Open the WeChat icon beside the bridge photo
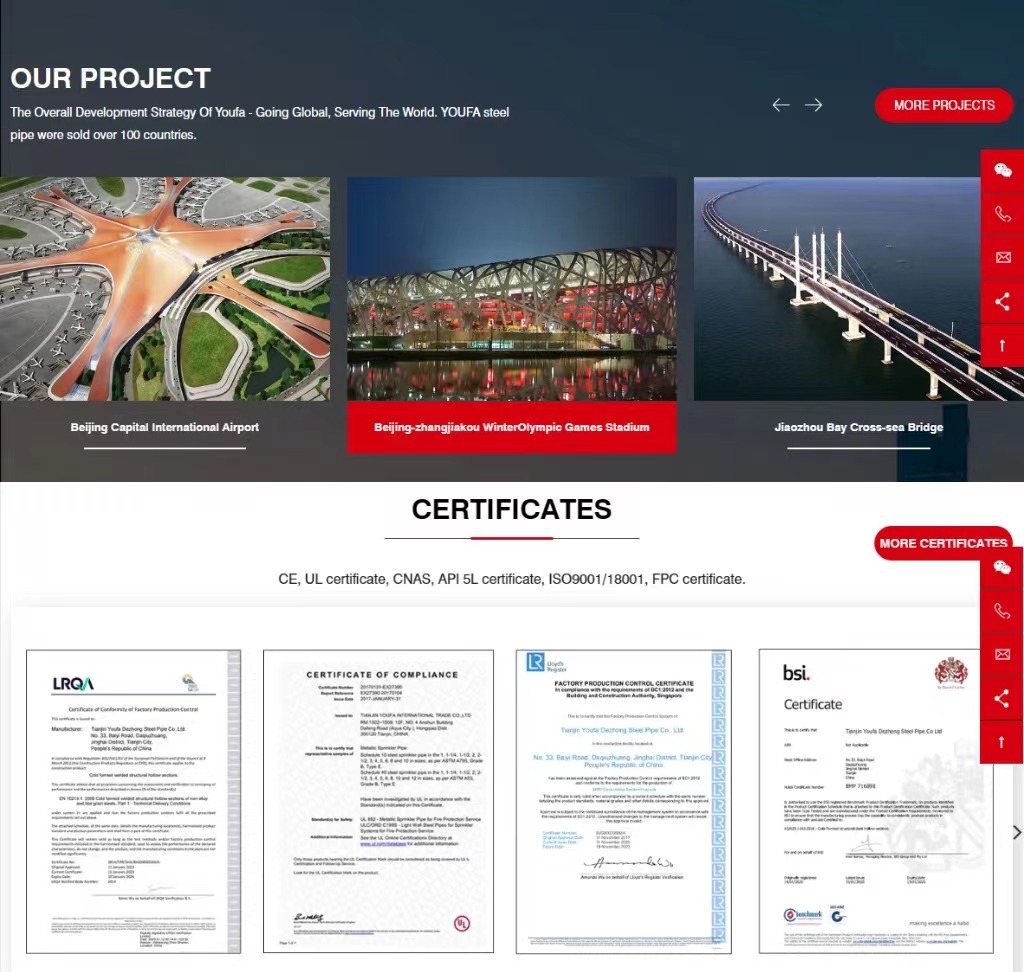Image resolution: width=1024 pixels, height=972 pixels. [1002, 170]
